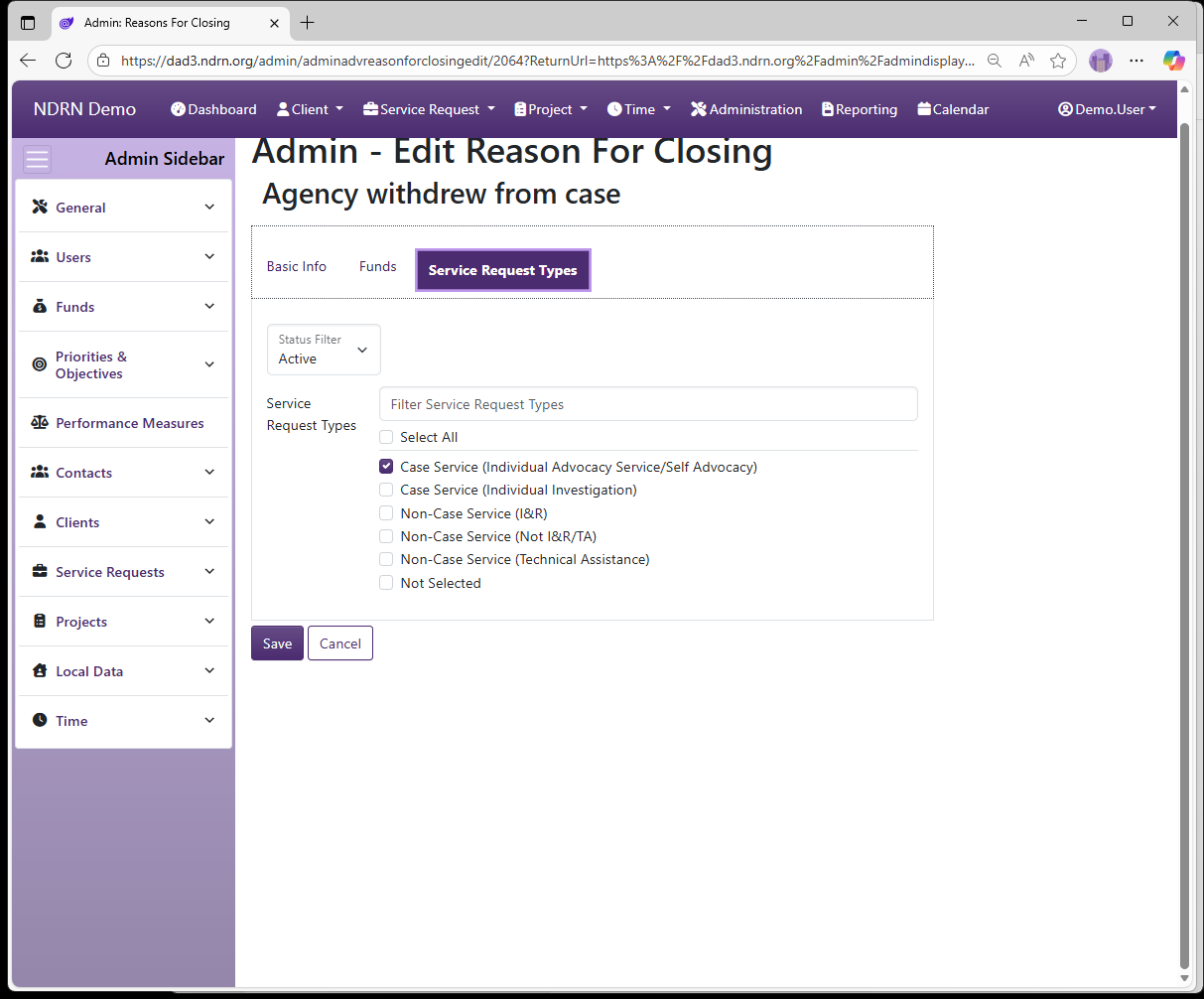The height and width of the screenshot is (999, 1204).
Task: Open the Client menu in navbar
Action: (x=310, y=109)
